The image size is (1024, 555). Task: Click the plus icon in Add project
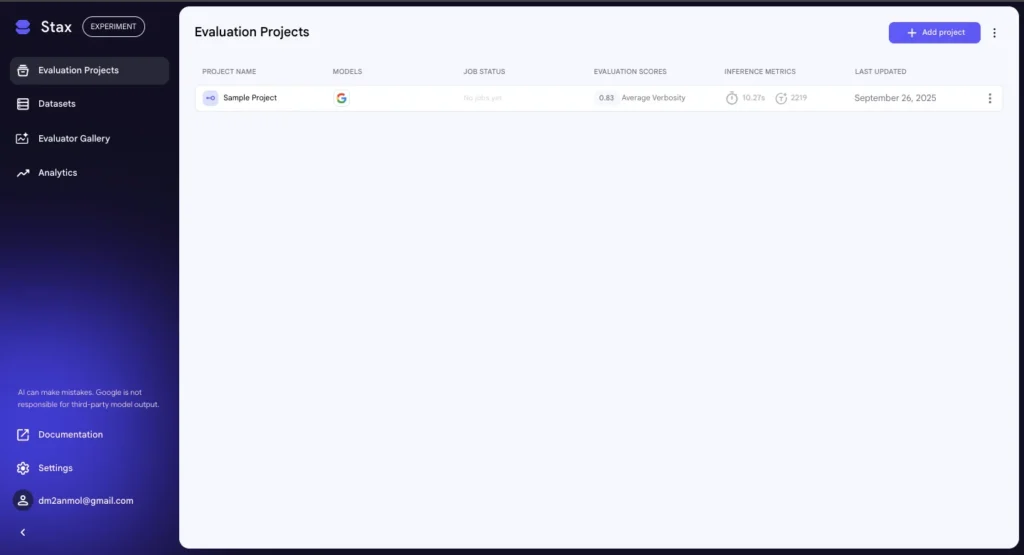[x=912, y=33]
